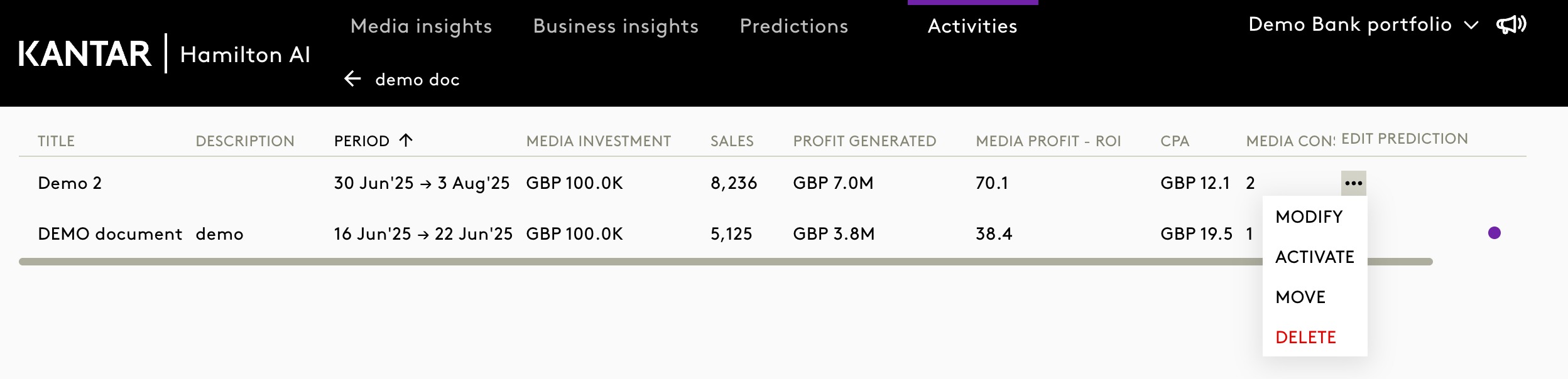The height and width of the screenshot is (379, 1568).
Task: Select the Activities tab
Action: 972,26
